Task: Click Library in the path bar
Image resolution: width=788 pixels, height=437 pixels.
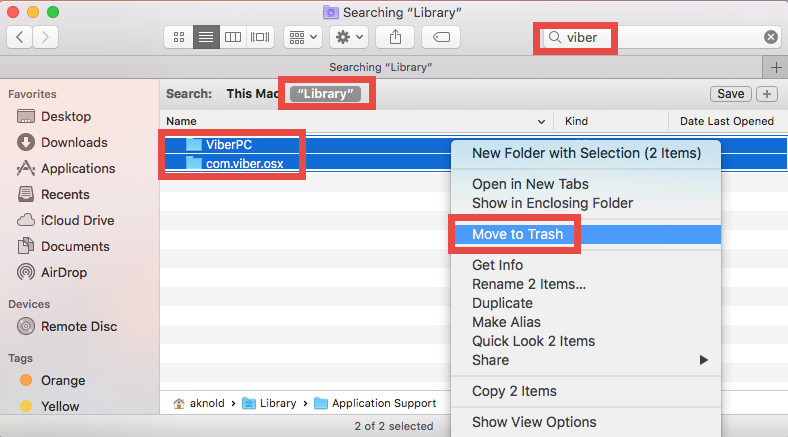Action: point(269,403)
